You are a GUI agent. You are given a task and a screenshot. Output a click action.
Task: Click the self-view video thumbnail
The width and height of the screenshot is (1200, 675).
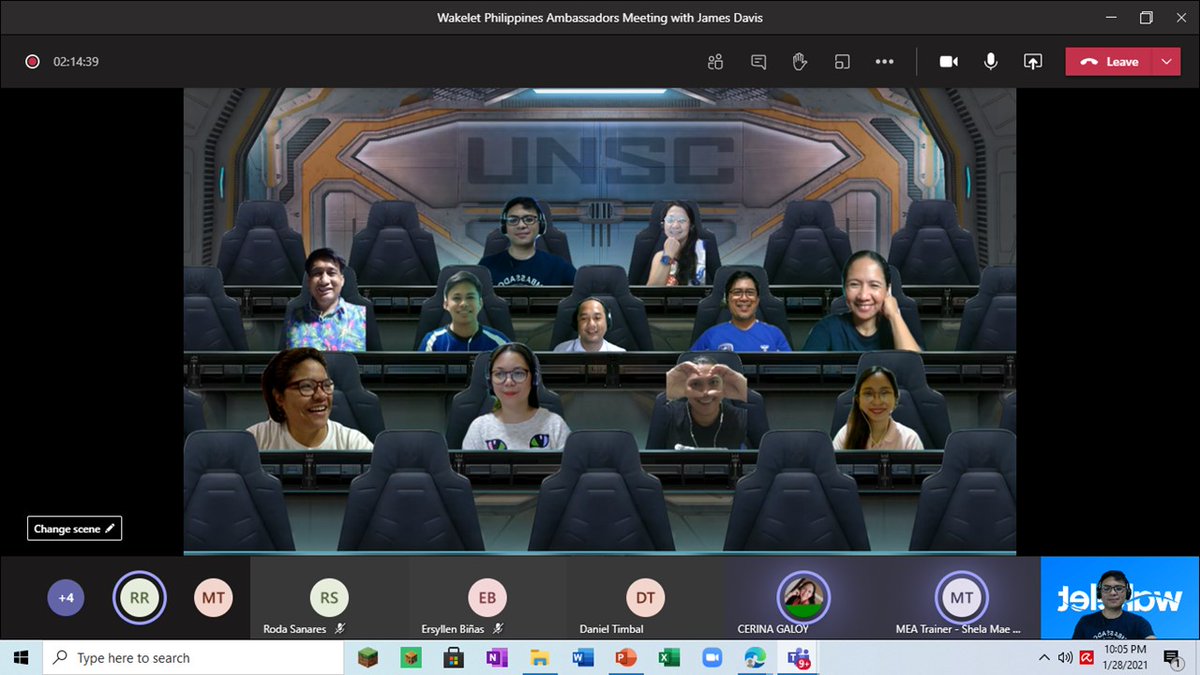[1120, 598]
